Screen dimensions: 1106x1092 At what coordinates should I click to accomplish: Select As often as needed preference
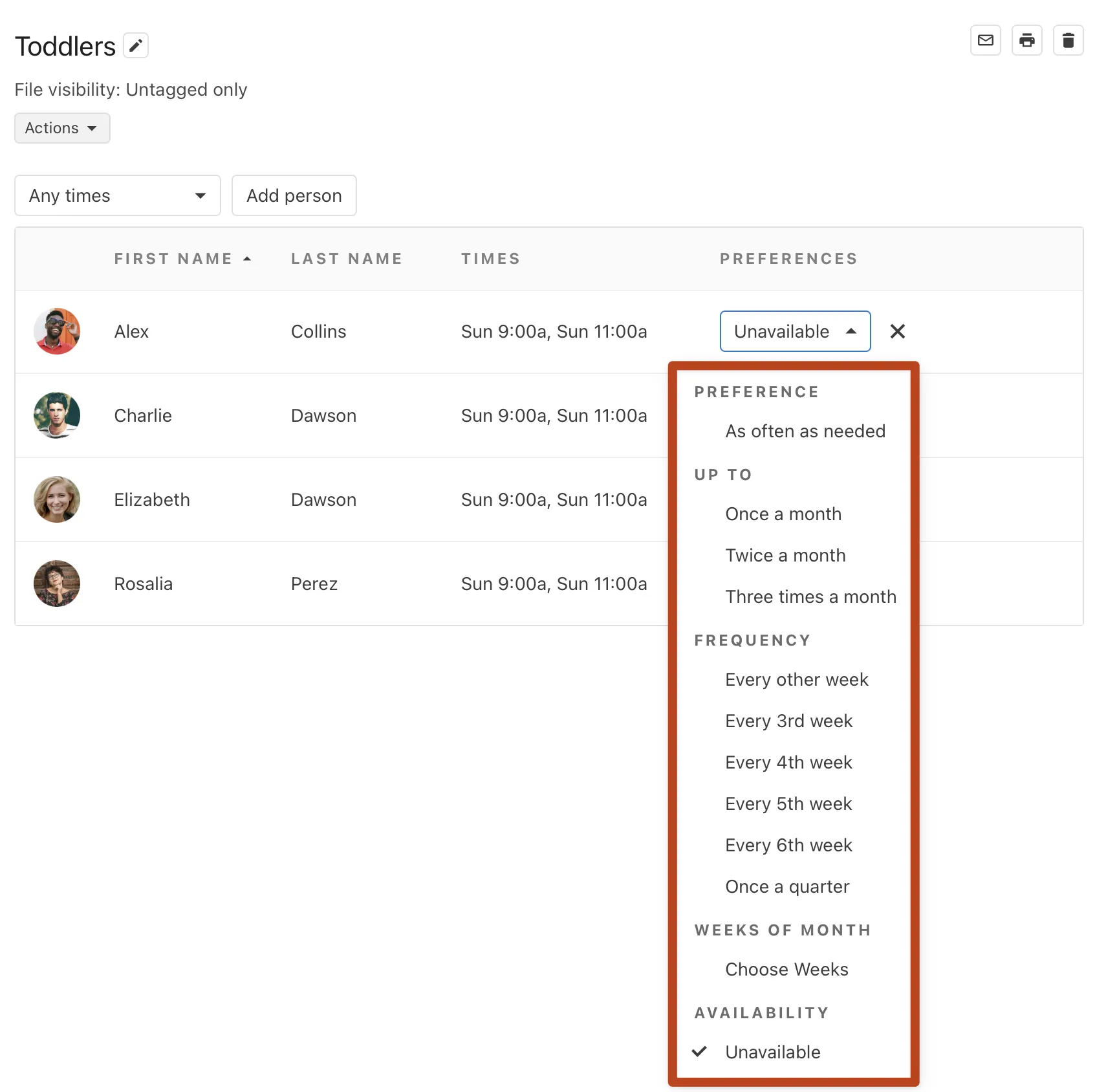pyautogui.click(x=805, y=431)
